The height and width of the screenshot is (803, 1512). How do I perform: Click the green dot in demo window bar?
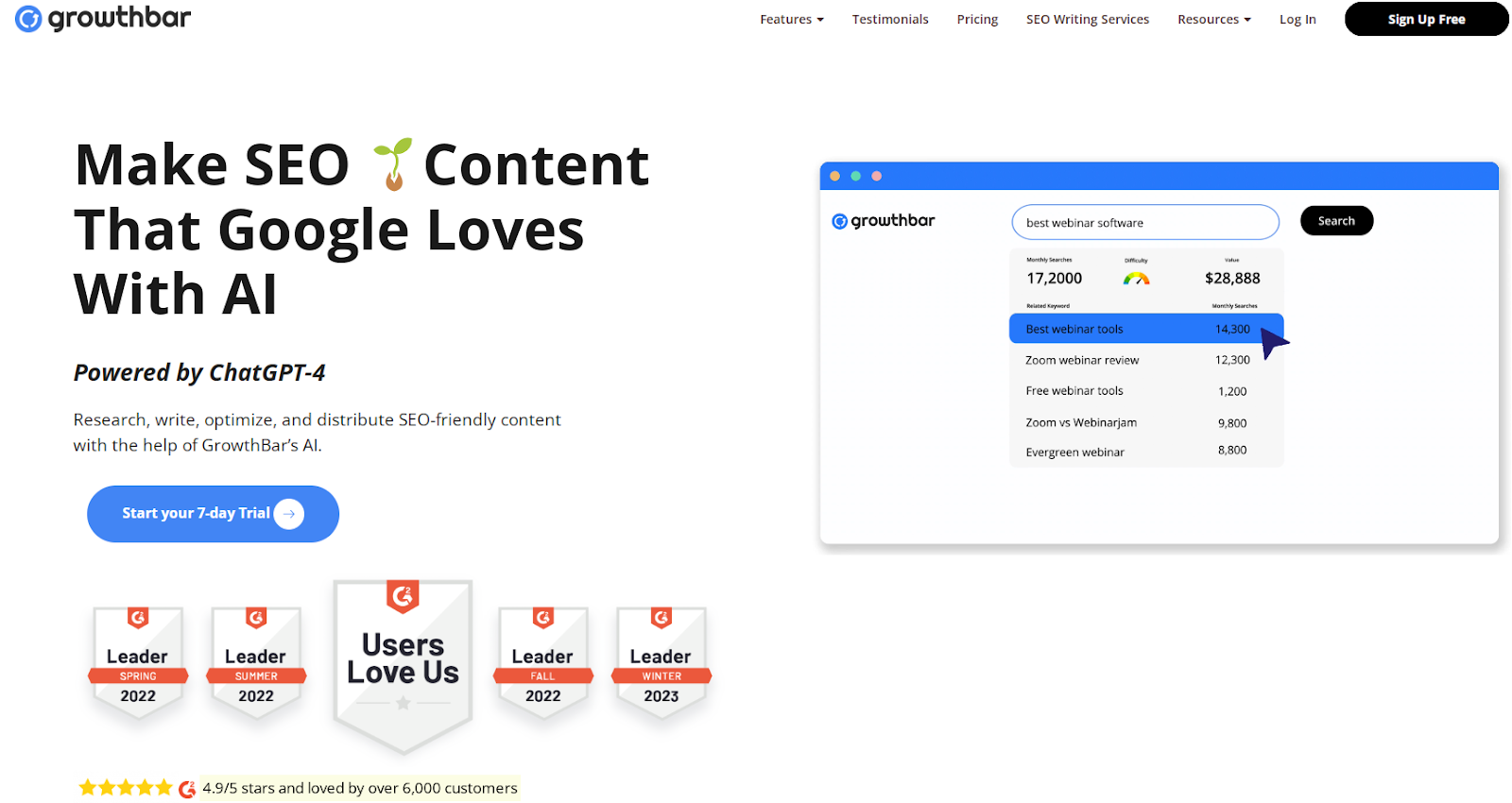pos(855,176)
